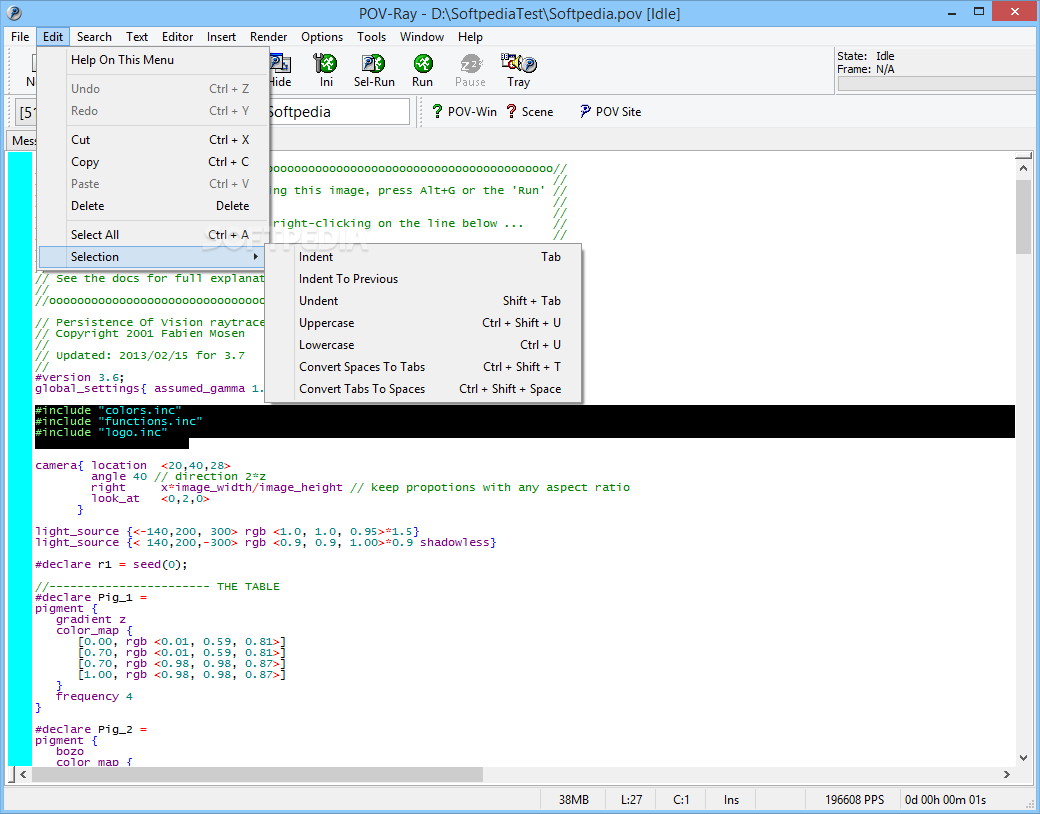The width and height of the screenshot is (1040, 814).
Task: Click the Redo entry
Action: point(153,111)
